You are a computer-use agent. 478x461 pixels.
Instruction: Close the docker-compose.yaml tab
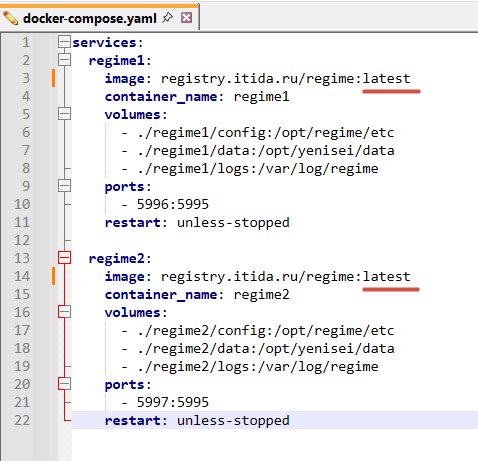pyautogui.click(x=186, y=17)
